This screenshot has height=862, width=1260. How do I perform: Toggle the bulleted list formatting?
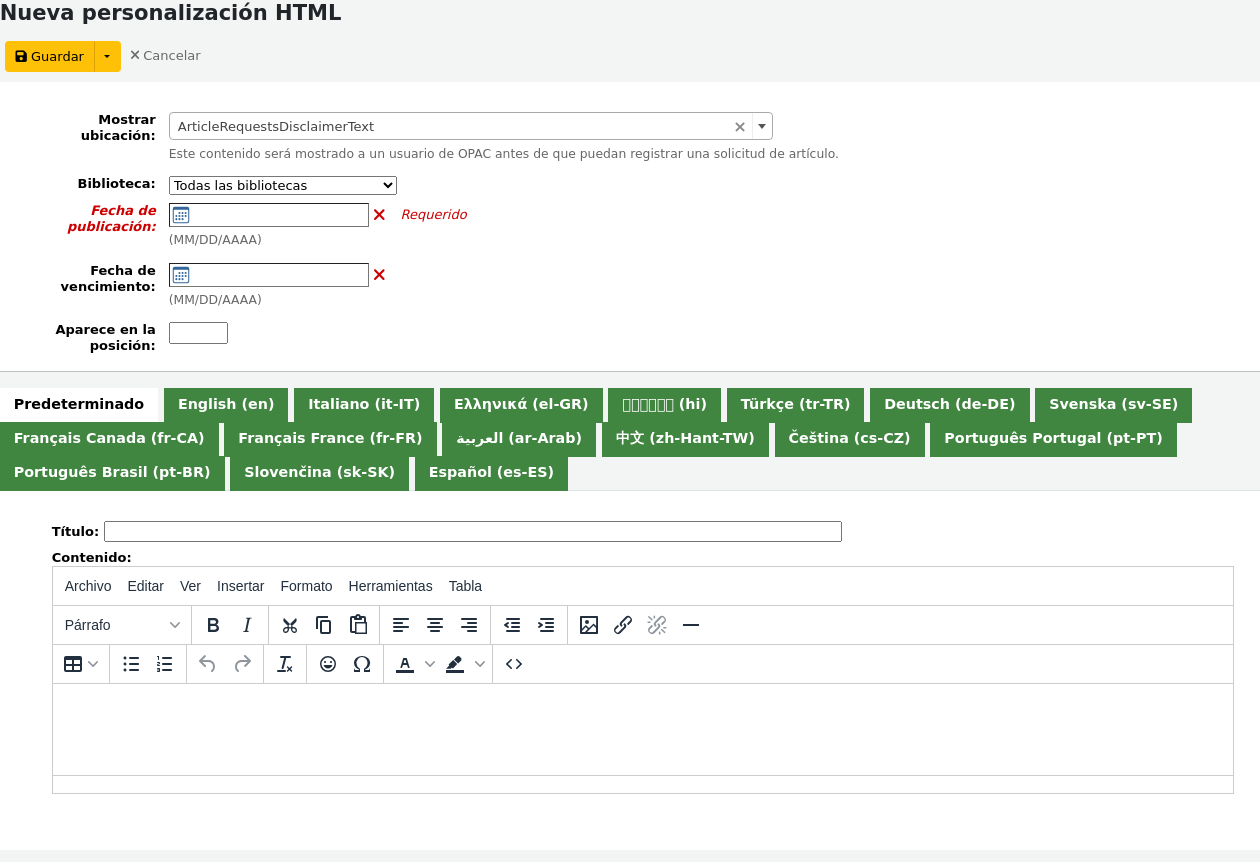click(131, 664)
